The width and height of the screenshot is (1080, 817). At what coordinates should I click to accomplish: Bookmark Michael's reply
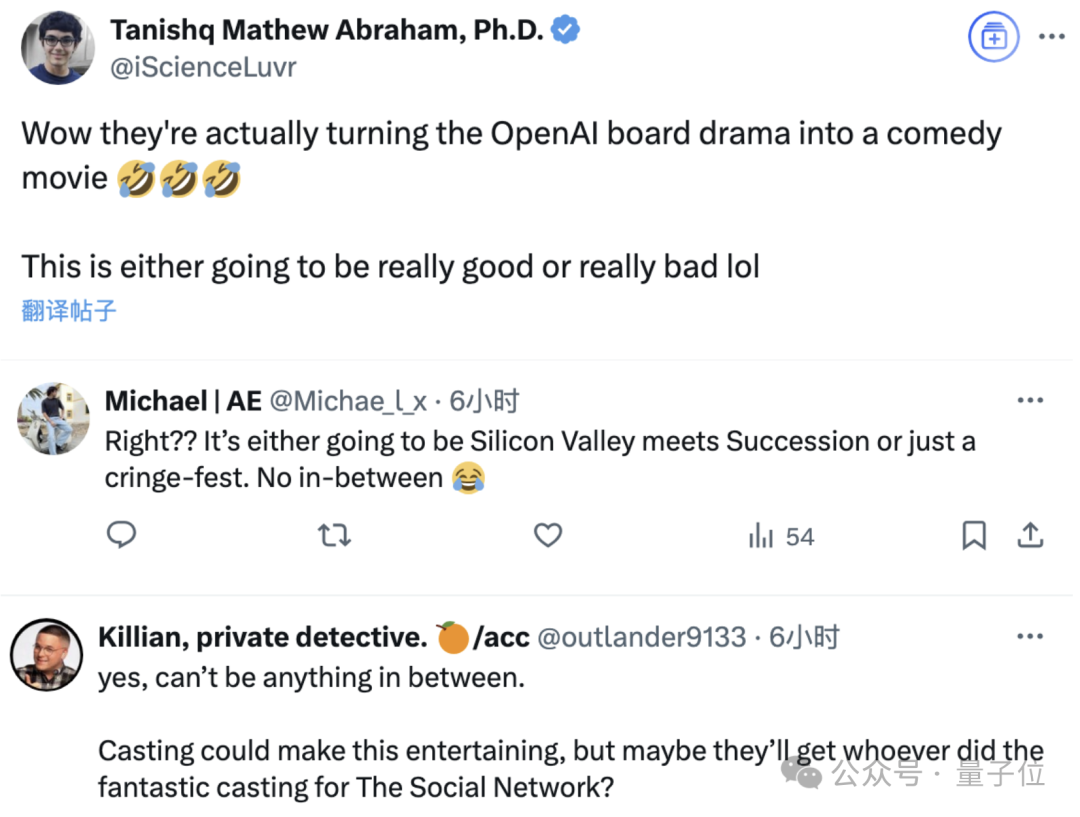pos(973,536)
